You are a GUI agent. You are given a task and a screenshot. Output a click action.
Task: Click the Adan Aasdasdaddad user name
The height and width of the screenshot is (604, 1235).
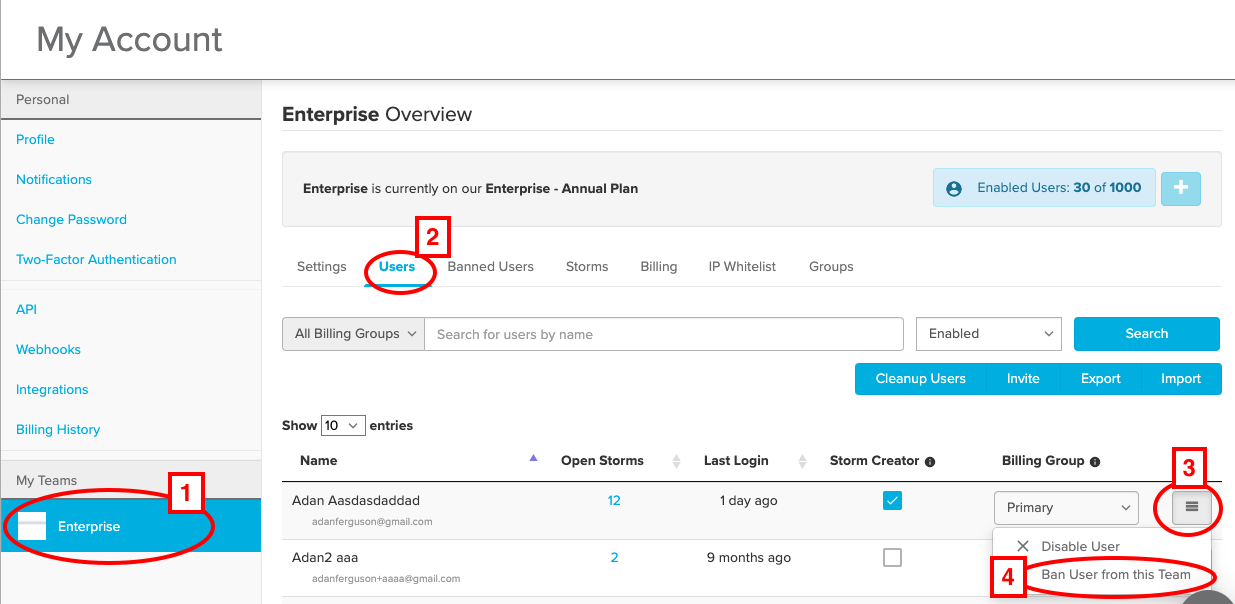tap(356, 500)
